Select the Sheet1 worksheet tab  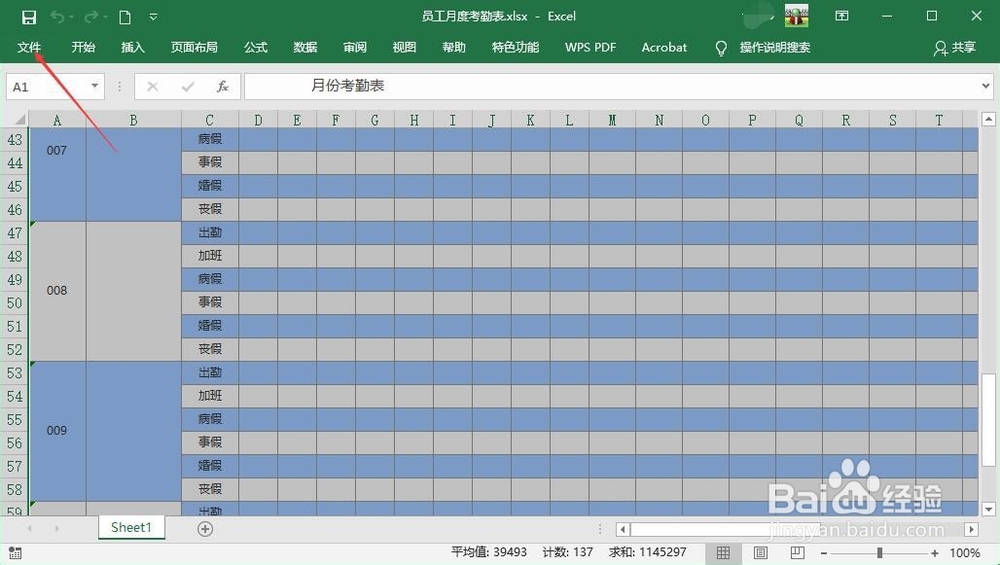[131, 527]
